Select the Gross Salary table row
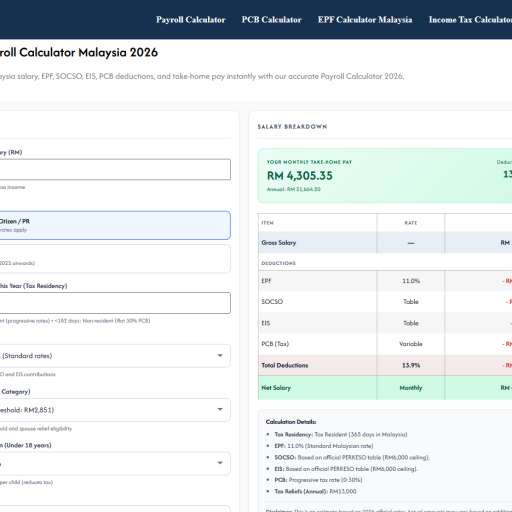The image size is (512, 512). 385,243
